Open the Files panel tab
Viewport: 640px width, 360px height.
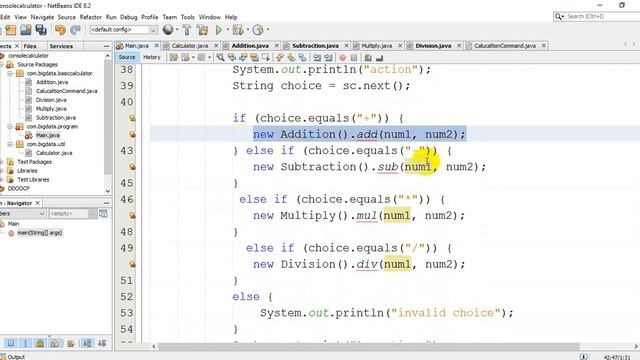(30, 46)
